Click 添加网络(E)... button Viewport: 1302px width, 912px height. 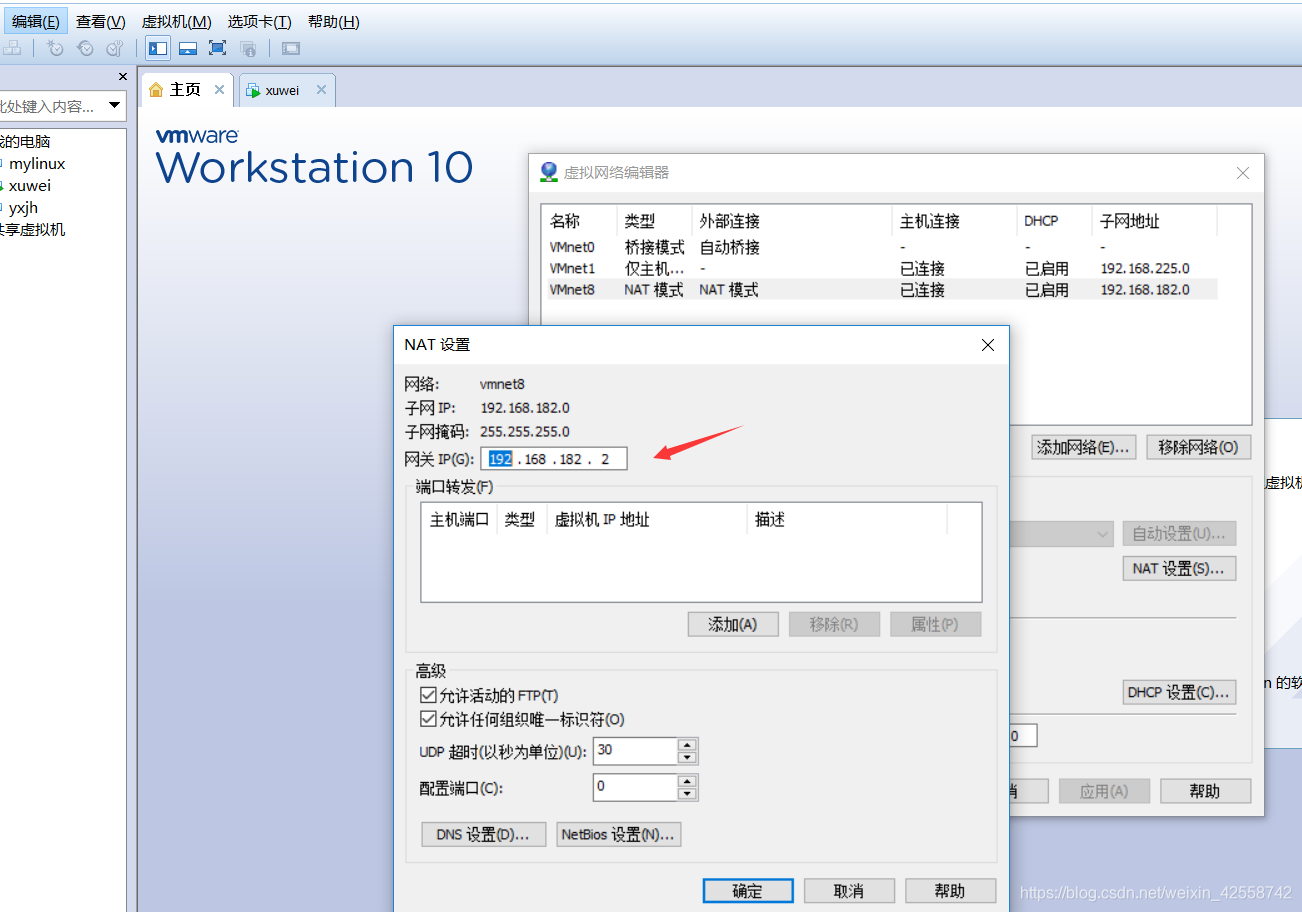coord(1084,447)
